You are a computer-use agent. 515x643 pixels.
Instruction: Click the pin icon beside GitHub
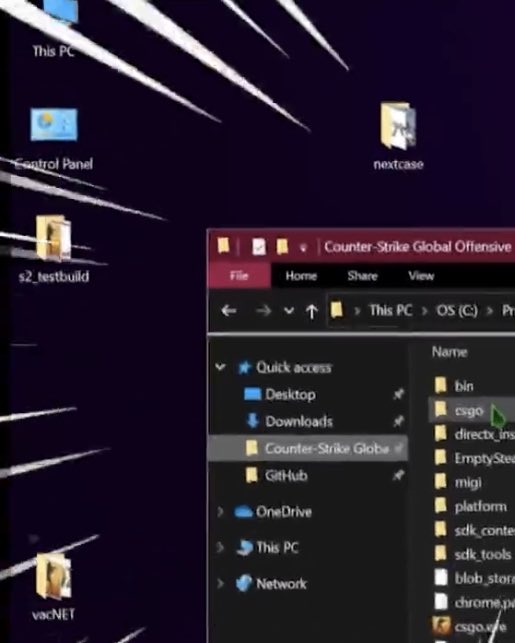398,476
